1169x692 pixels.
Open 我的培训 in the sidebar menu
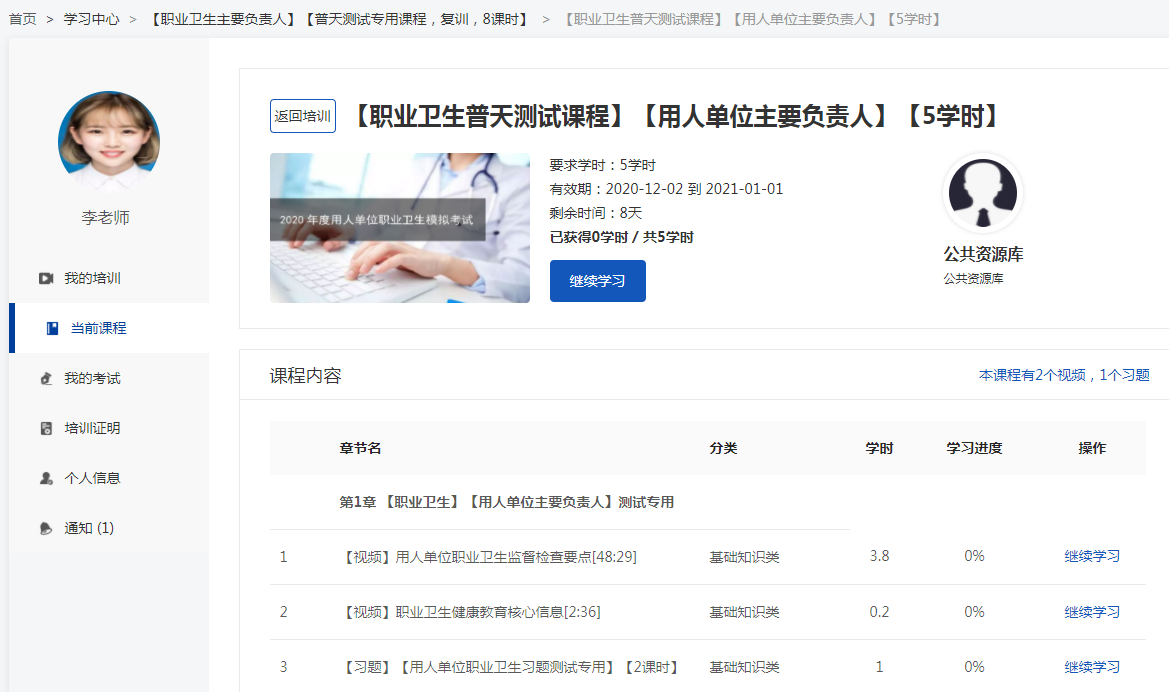92,278
